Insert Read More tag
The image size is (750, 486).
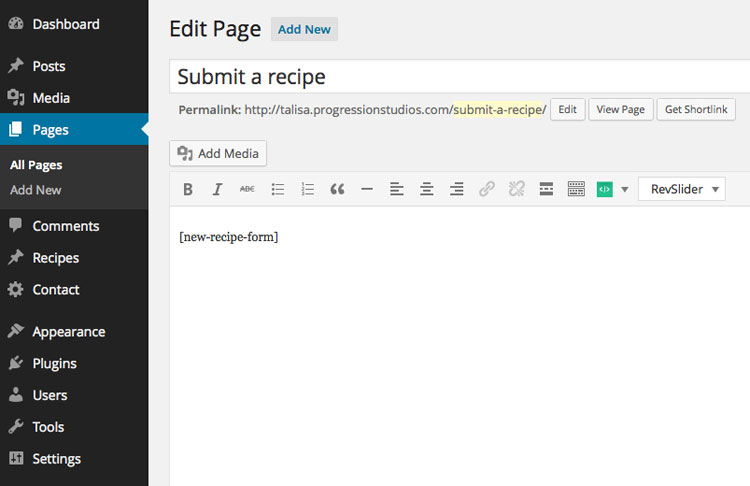click(546, 189)
